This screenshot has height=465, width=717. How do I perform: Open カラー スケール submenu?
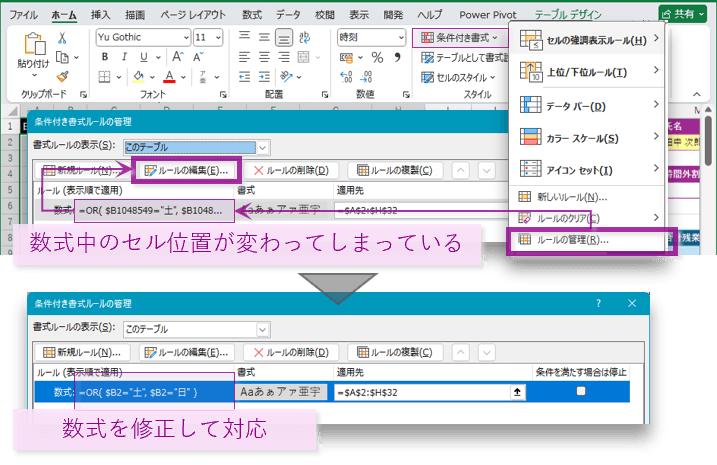click(587, 138)
